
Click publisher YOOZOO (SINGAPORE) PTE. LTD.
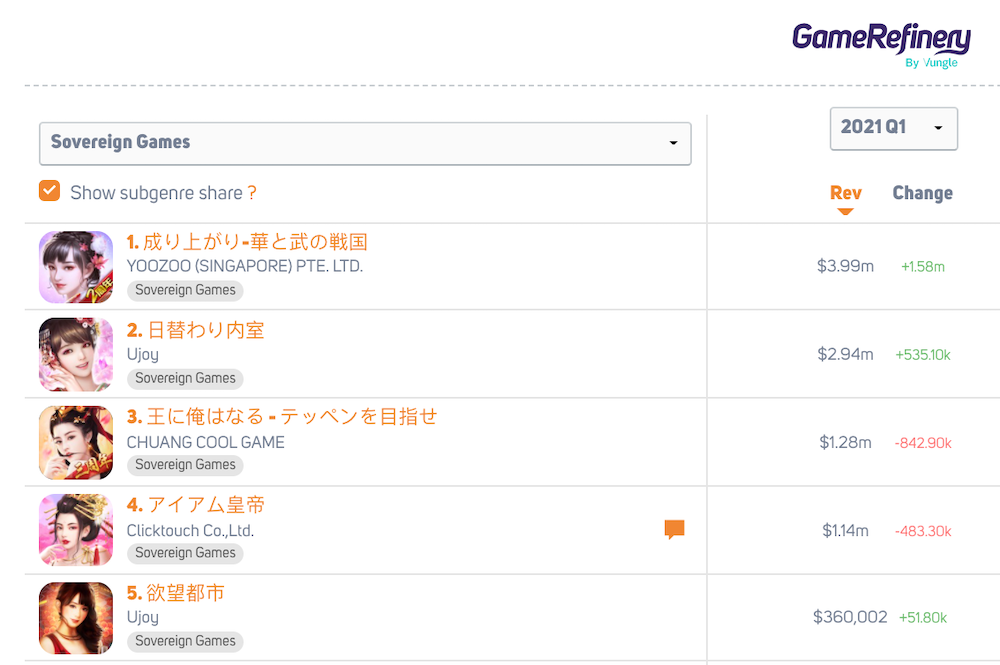click(245, 266)
